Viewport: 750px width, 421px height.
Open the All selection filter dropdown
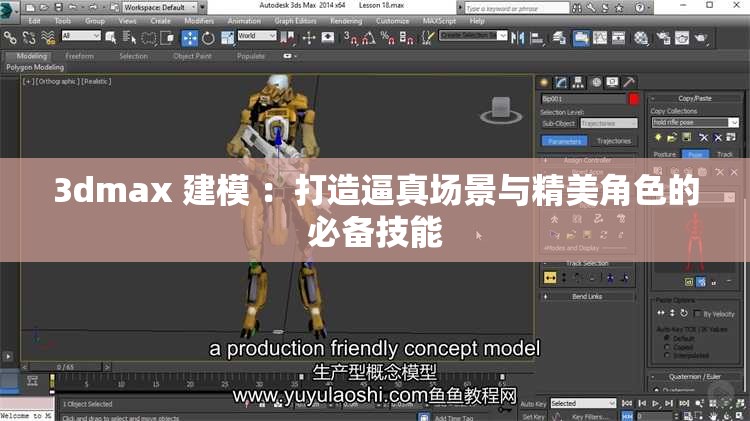pos(81,35)
